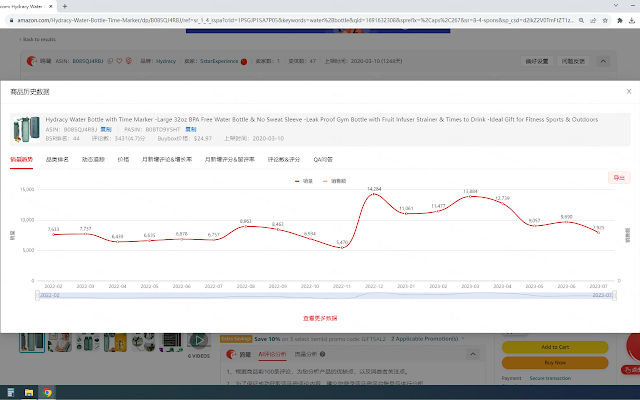The width and height of the screenshot is (640, 400).
Task: Click the zoom magnifier icon in address bar
Action: [581, 20]
